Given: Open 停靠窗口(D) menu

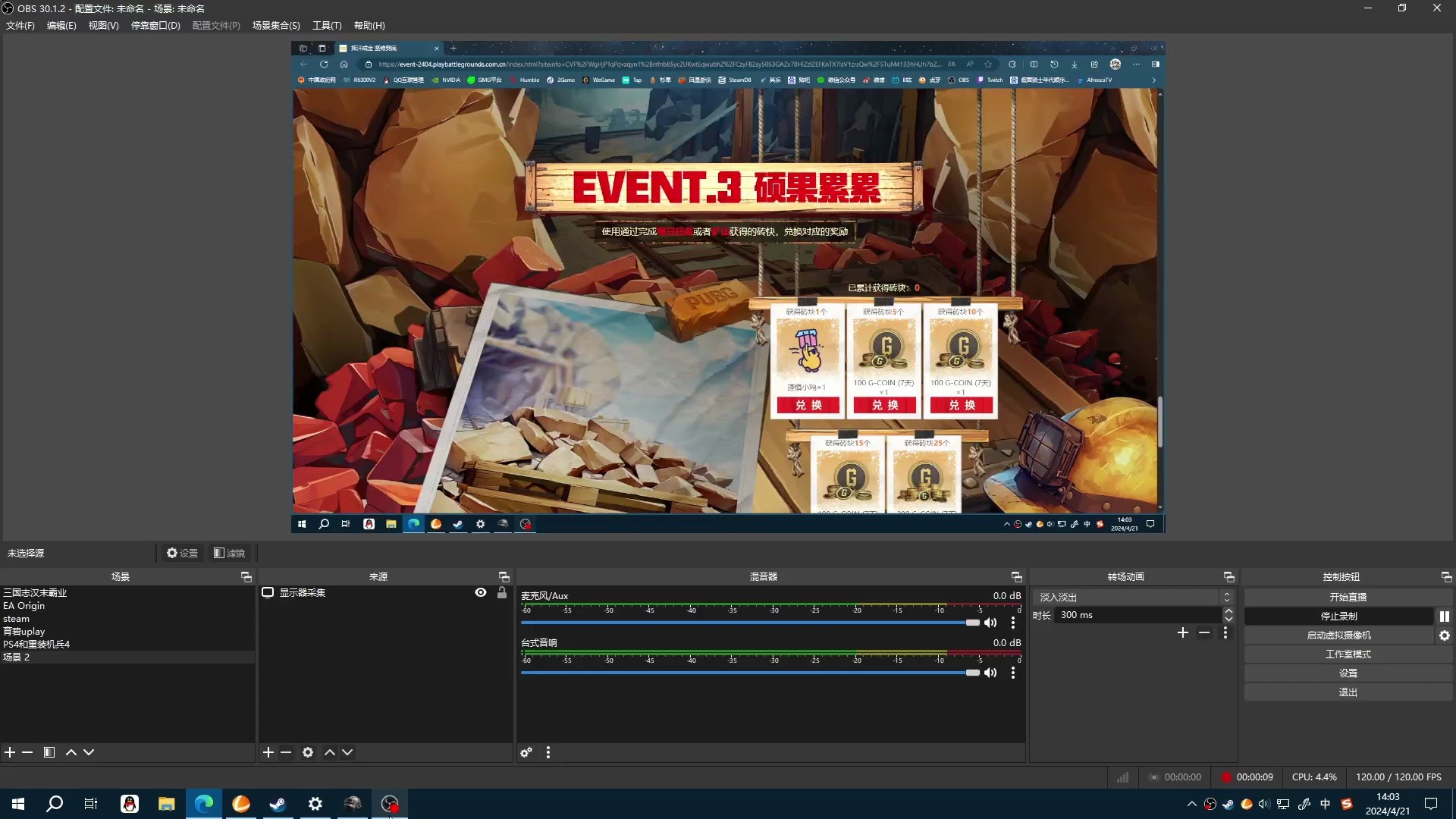Looking at the screenshot, I should pos(155,25).
